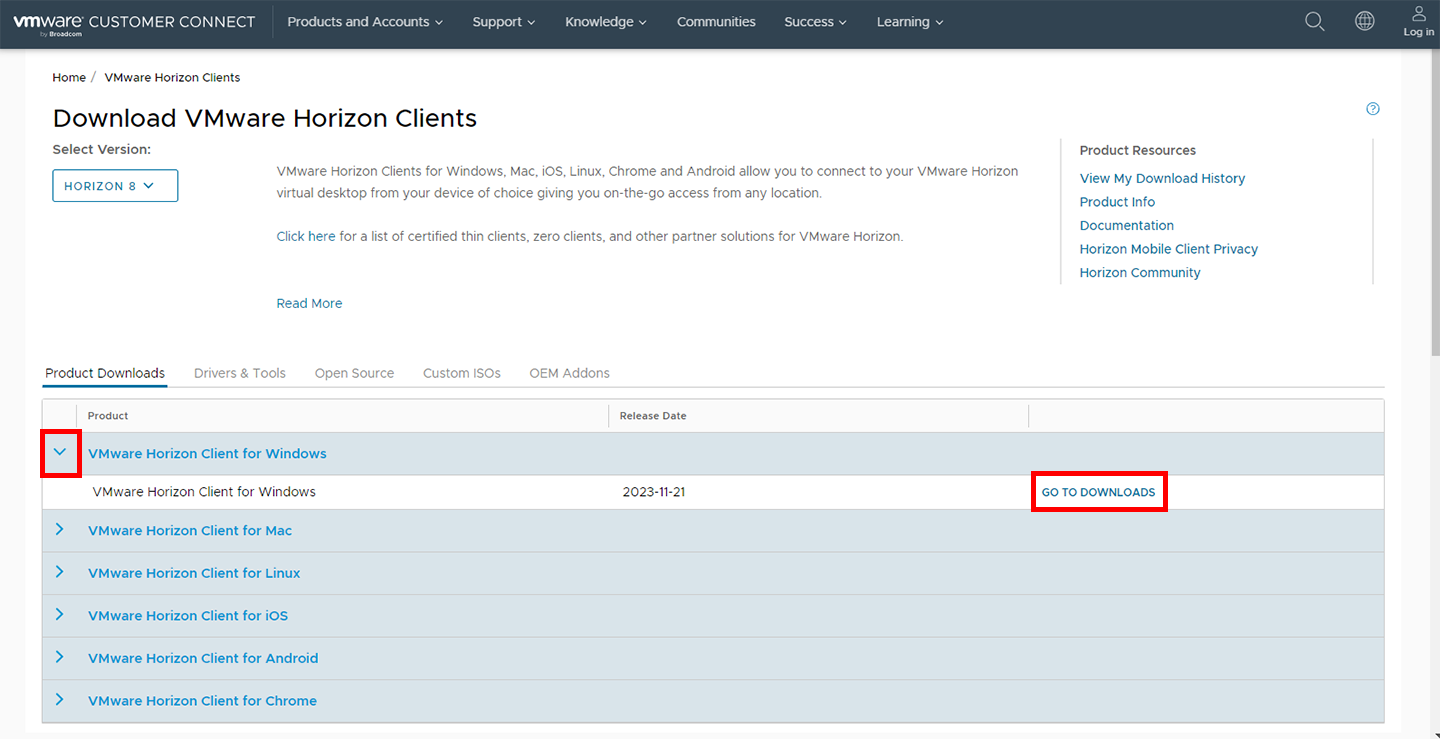This screenshot has width=1440, height=739.
Task: Open View My Download History
Action: 1162,178
